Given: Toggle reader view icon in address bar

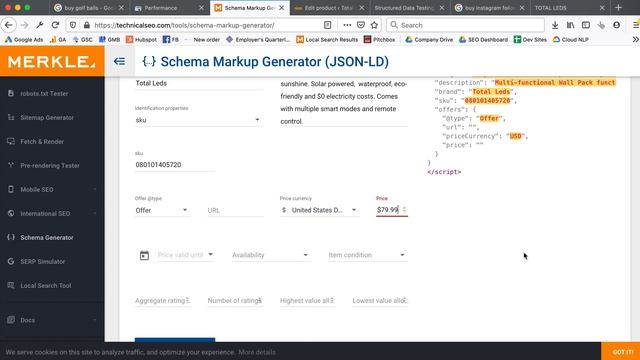Looking at the screenshot, I should (x=327, y=25).
